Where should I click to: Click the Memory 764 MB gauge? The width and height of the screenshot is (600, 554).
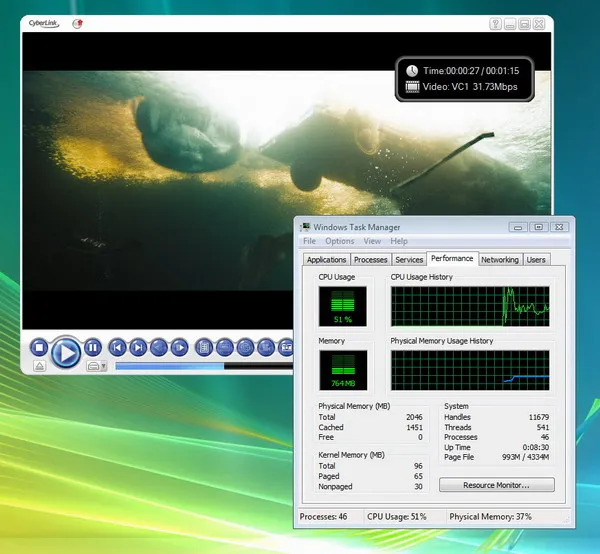[x=343, y=370]
